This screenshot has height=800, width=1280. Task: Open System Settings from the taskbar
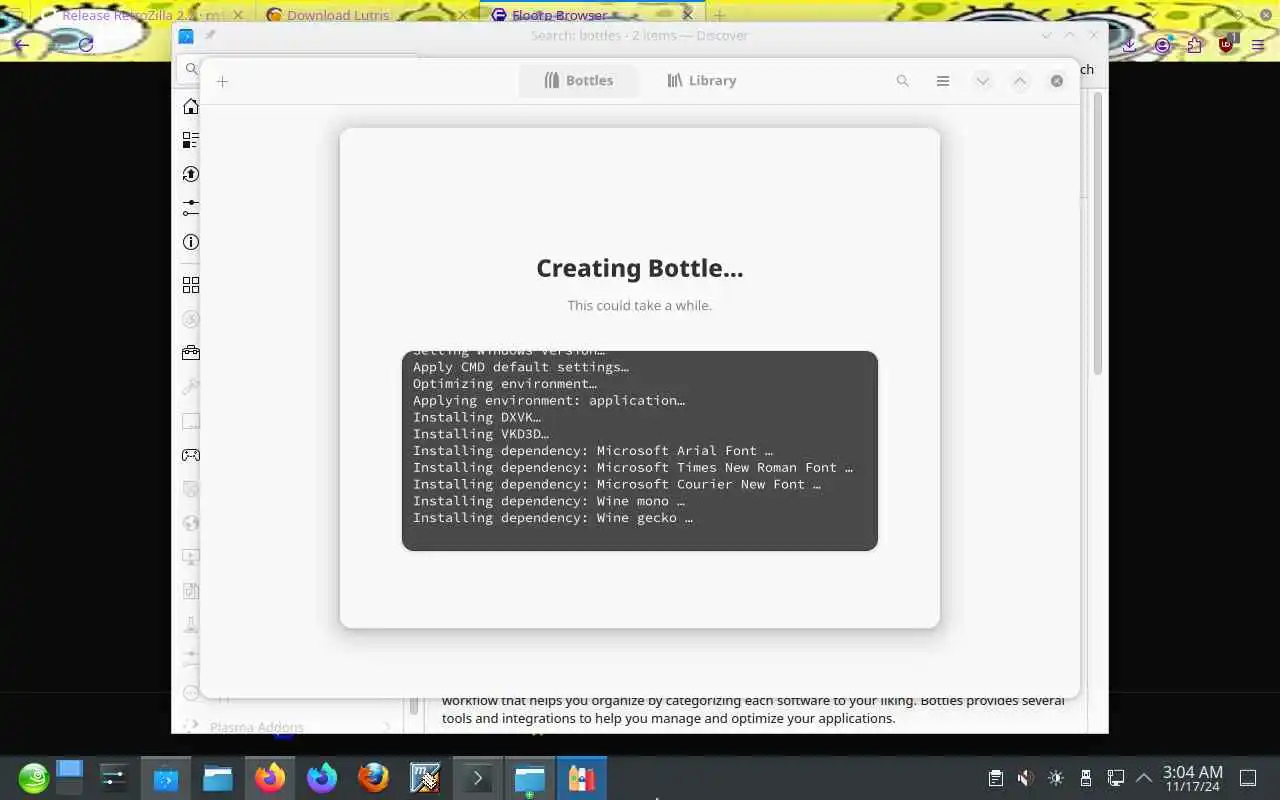114,777
